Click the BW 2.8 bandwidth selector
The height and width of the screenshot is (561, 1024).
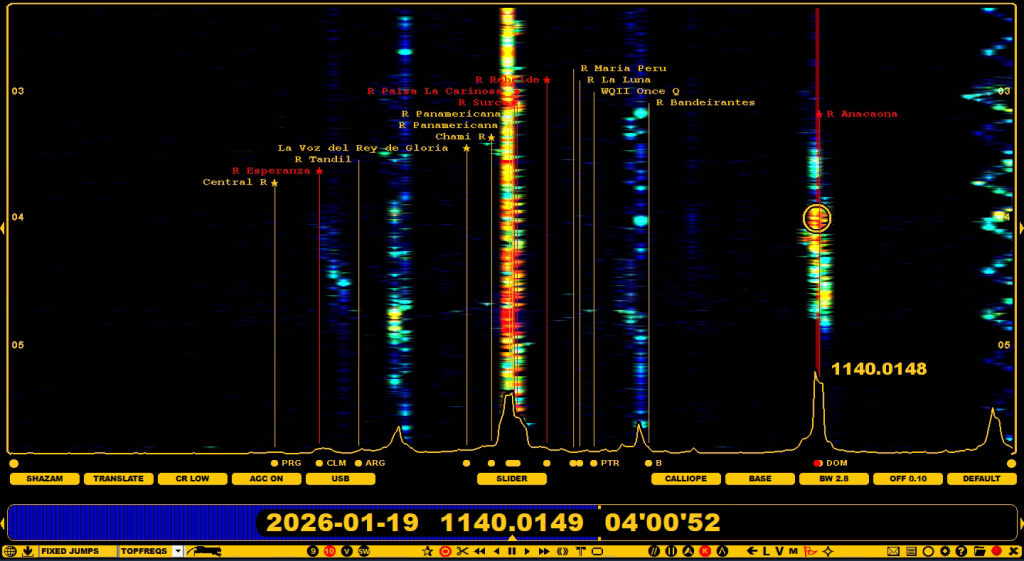click(833, 479)
